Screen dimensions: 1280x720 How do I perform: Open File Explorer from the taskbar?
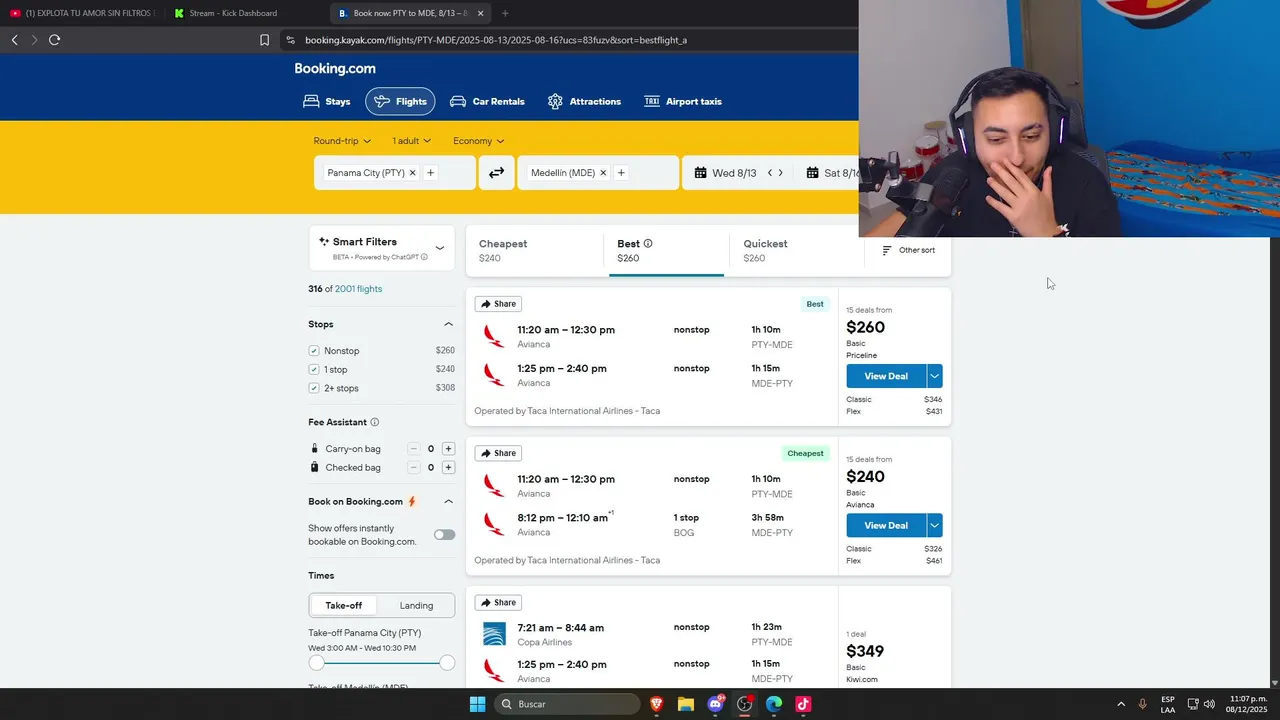click(x=686, y=704)
